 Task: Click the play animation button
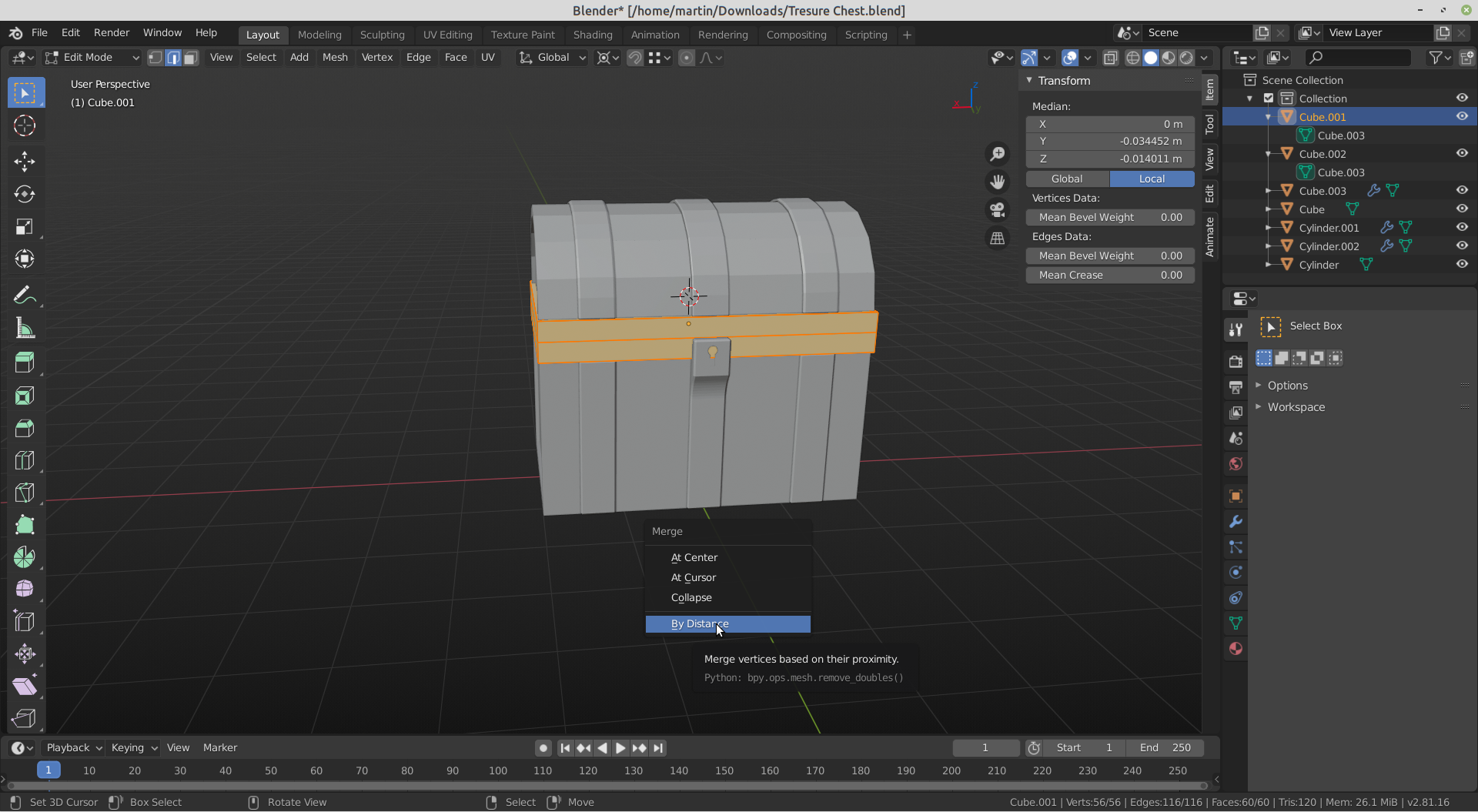[x=620, y=748]
